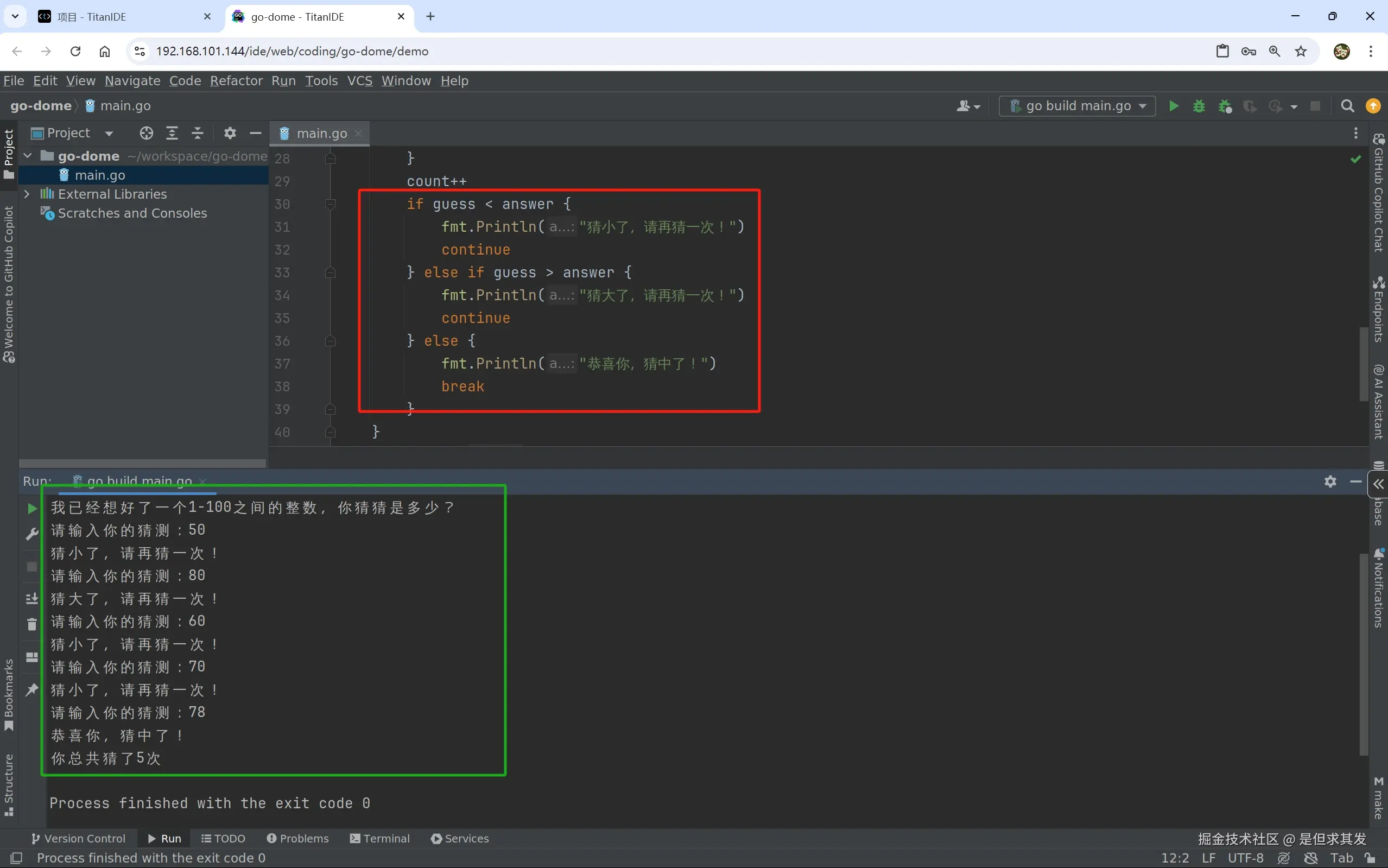Expand all in Project panel
This screenshot has width=1388, height=868.
tap(172, 133)
